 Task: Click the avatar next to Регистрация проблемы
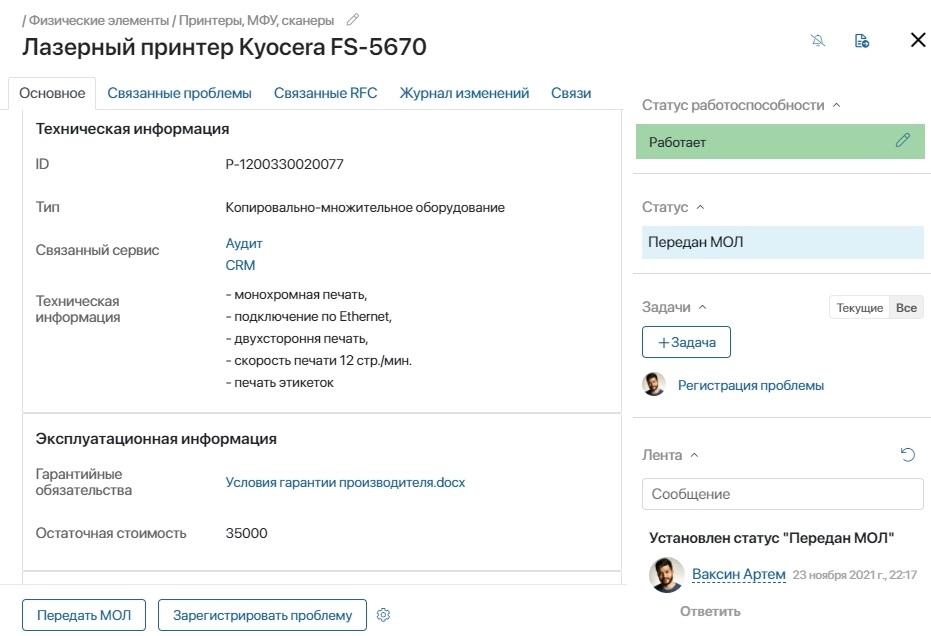coord(654,384)
